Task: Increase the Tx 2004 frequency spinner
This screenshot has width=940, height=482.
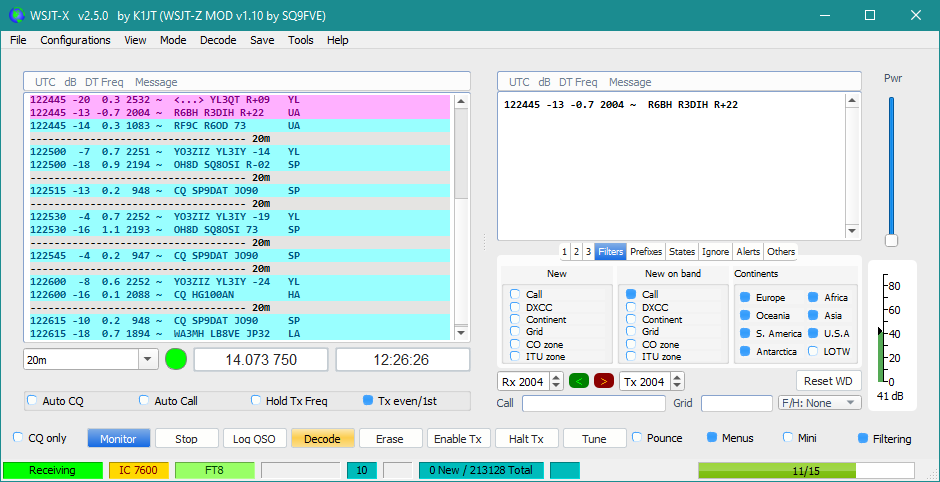Action: pyautogui.click(x=678, y=377)
